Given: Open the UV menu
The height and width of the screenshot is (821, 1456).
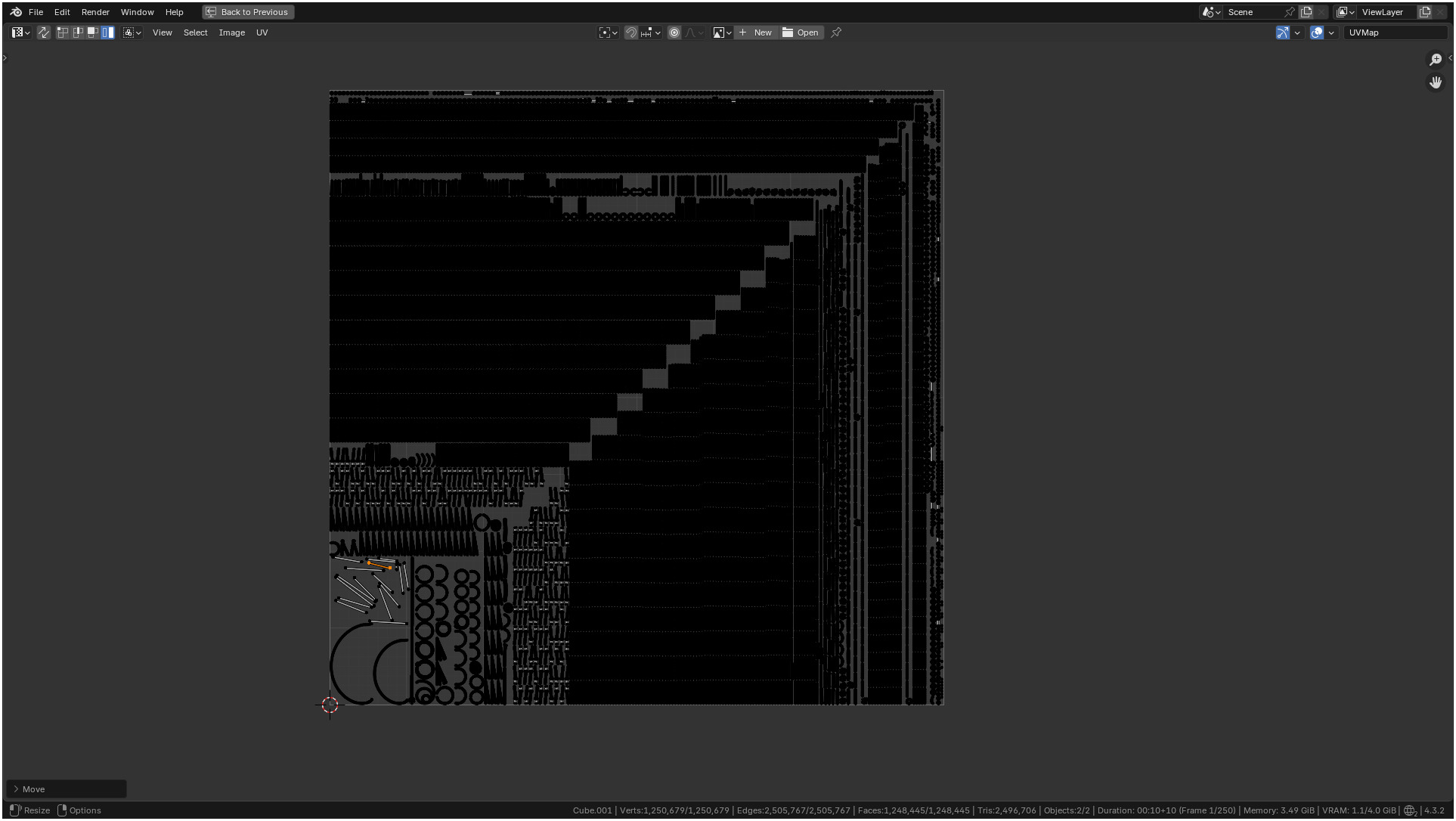Looking at the screenshot, I should click(262, 33).
